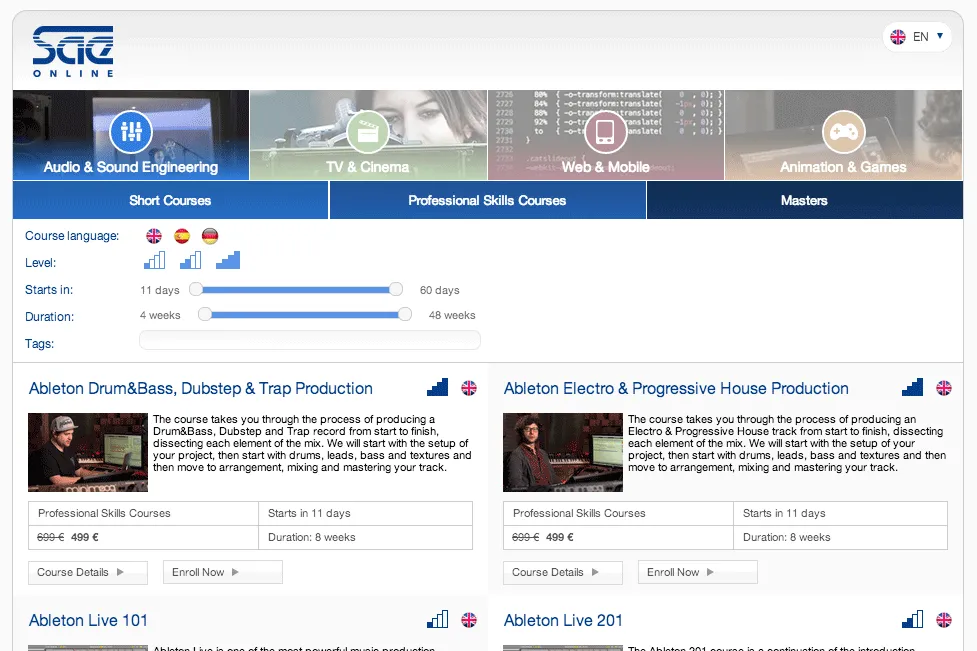
Task: Click Starts in slider left handle
Action: pos(196,289)
